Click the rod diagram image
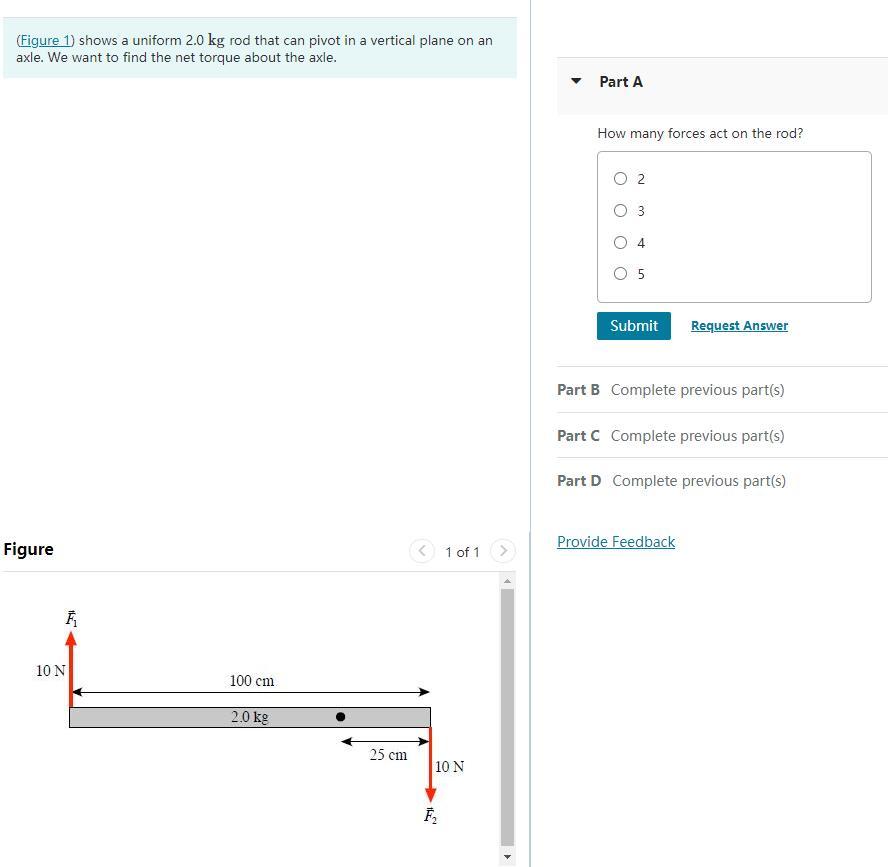The image size is (888, 867). (250, 717)
